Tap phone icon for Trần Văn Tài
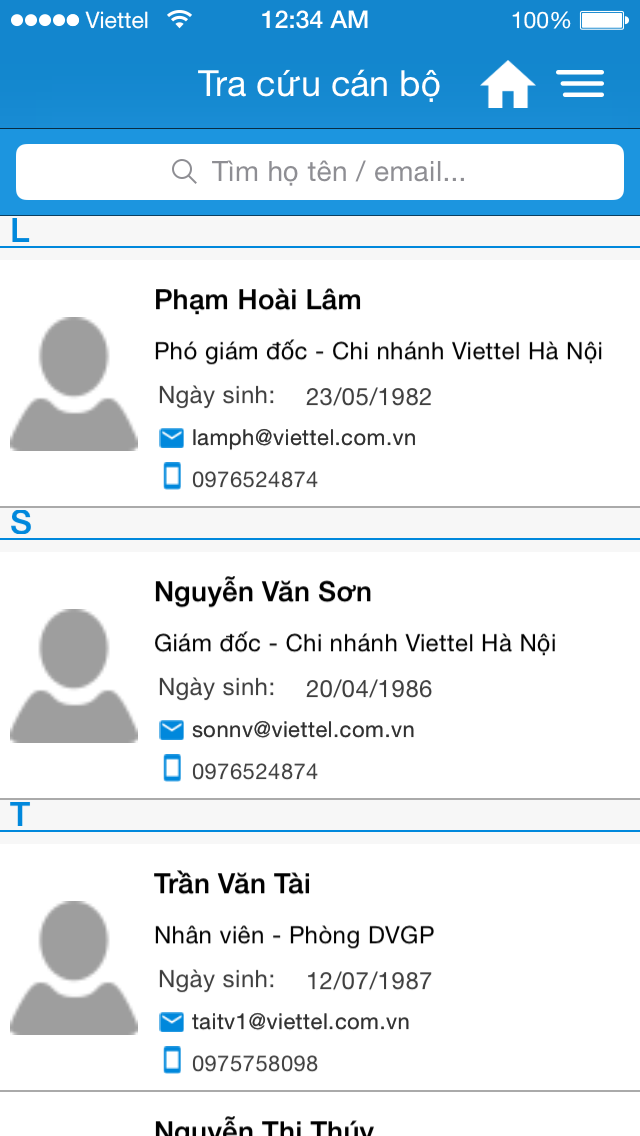The width and height of the screenshot is (640, 1136). pos(172,1061)
